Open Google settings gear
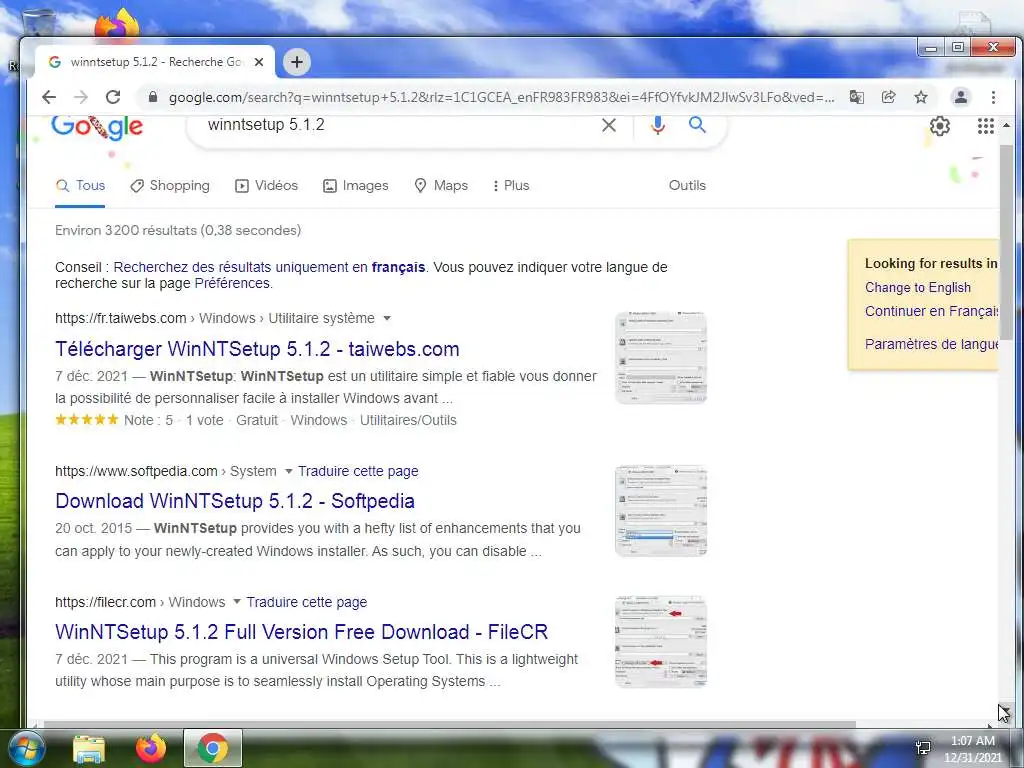Image resolution: width=1024 pixels, height=768 pixels. point(940,126)
